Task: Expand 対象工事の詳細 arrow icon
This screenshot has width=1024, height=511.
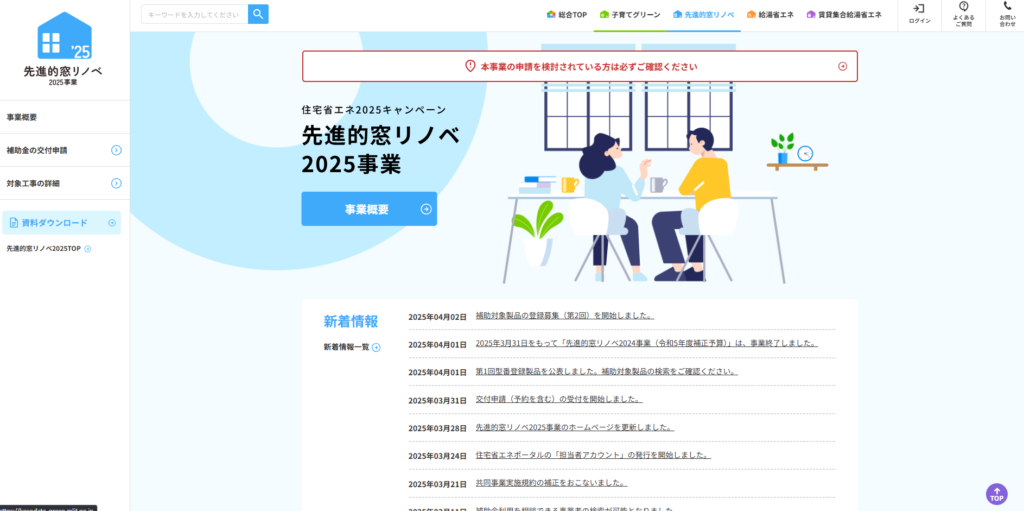Action: (x=116, y=183)
